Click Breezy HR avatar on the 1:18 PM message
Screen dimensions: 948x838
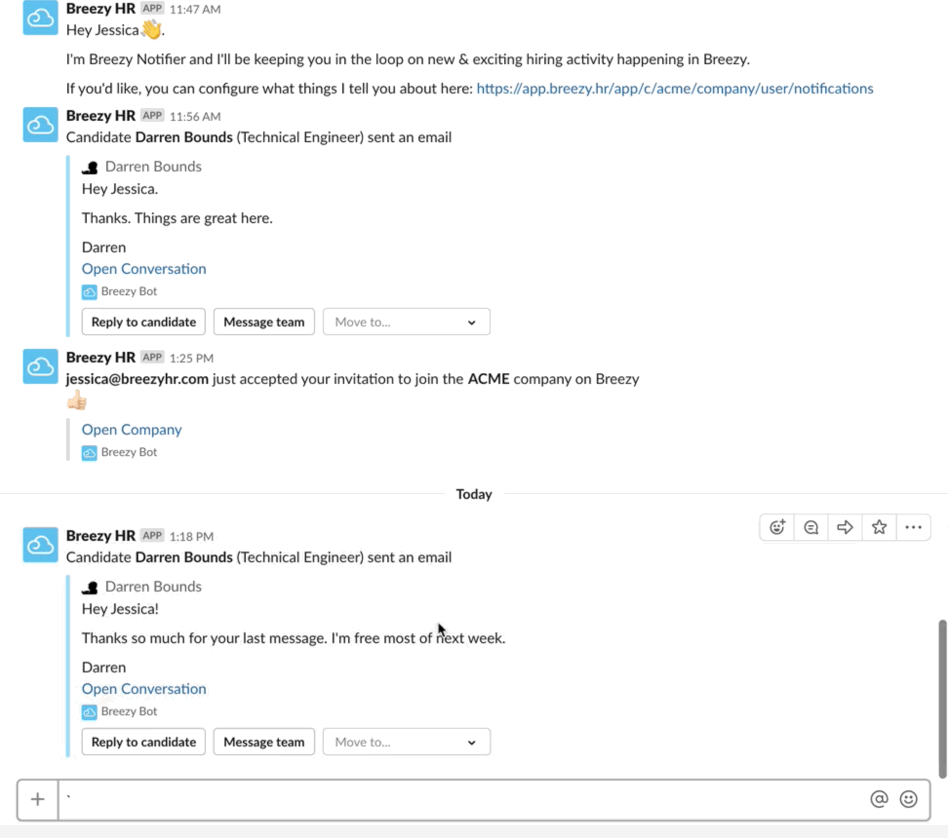coord(41,544)
